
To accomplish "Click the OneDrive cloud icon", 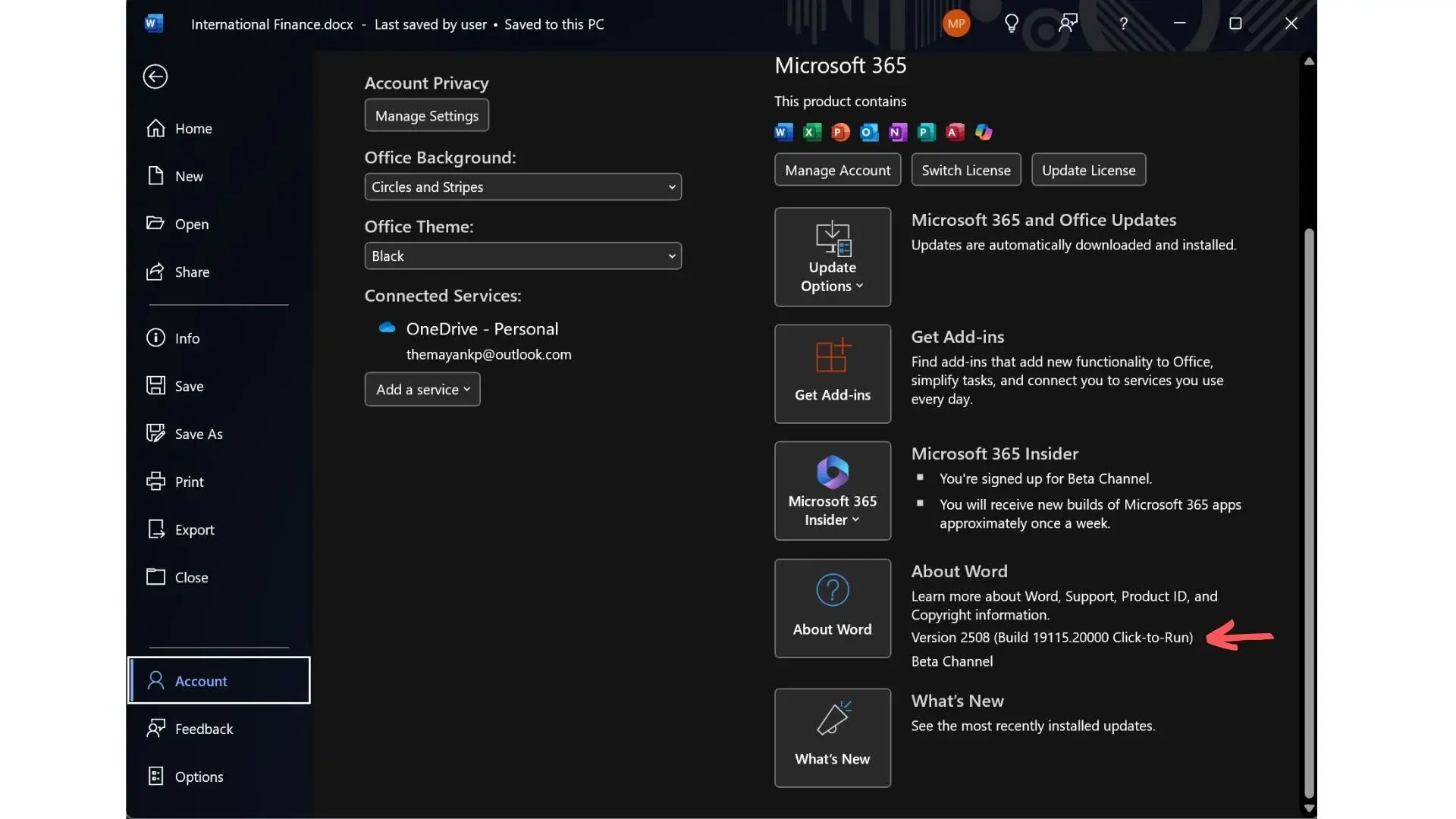I will (x=387, y=328).
